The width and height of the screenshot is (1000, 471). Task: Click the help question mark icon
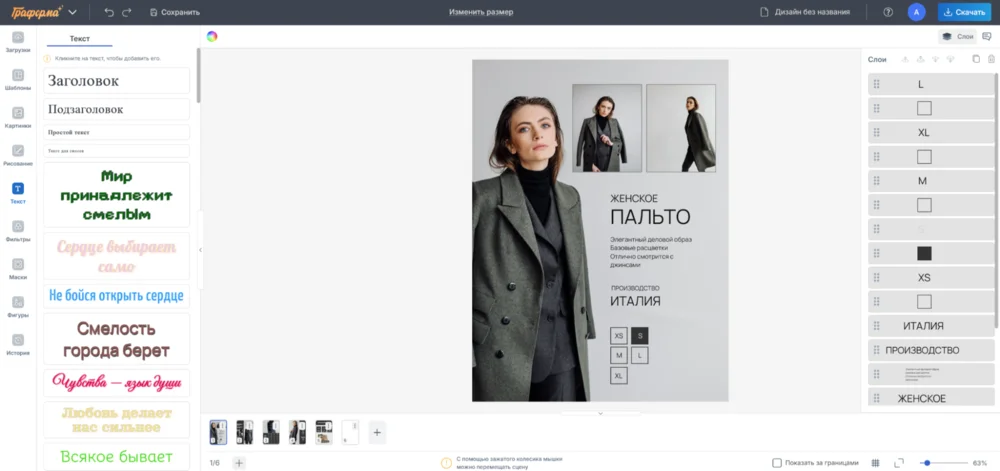(888, 12)
